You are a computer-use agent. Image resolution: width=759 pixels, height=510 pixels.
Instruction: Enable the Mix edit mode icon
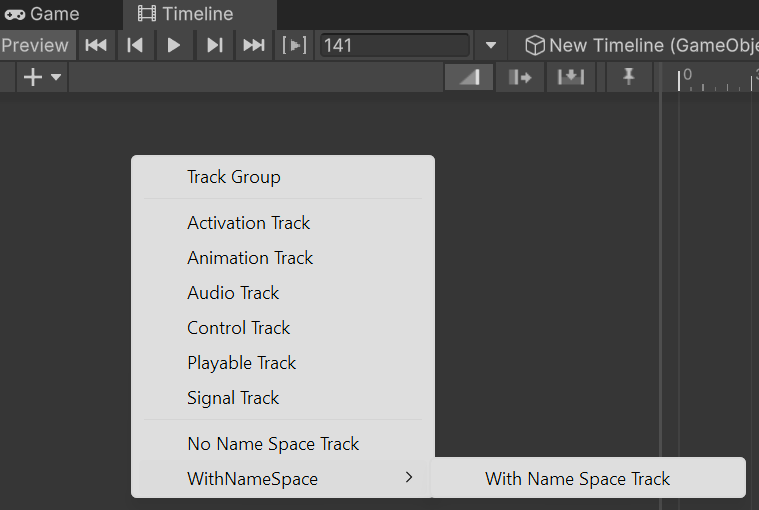click(469, 77)
